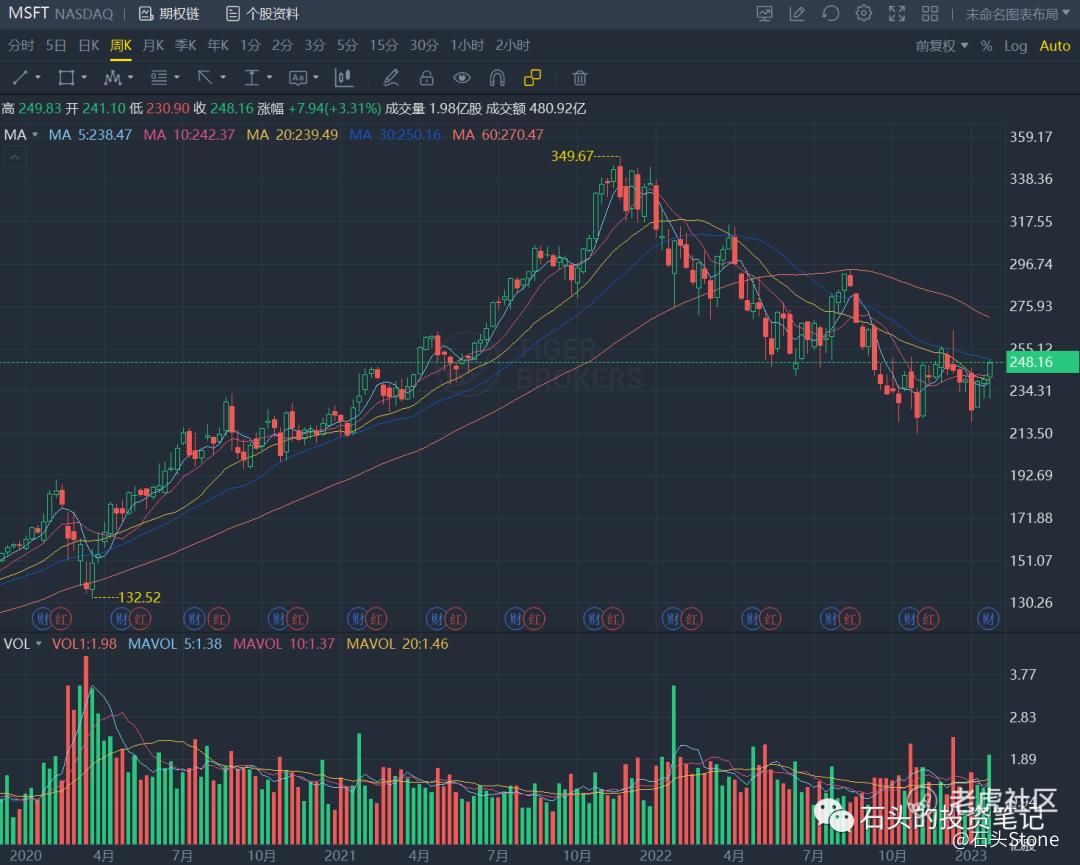Image resolution: width=1080 pixels, height=865 pixels.
Task: Click the refresh chart icon
Action: coord(831,14)
